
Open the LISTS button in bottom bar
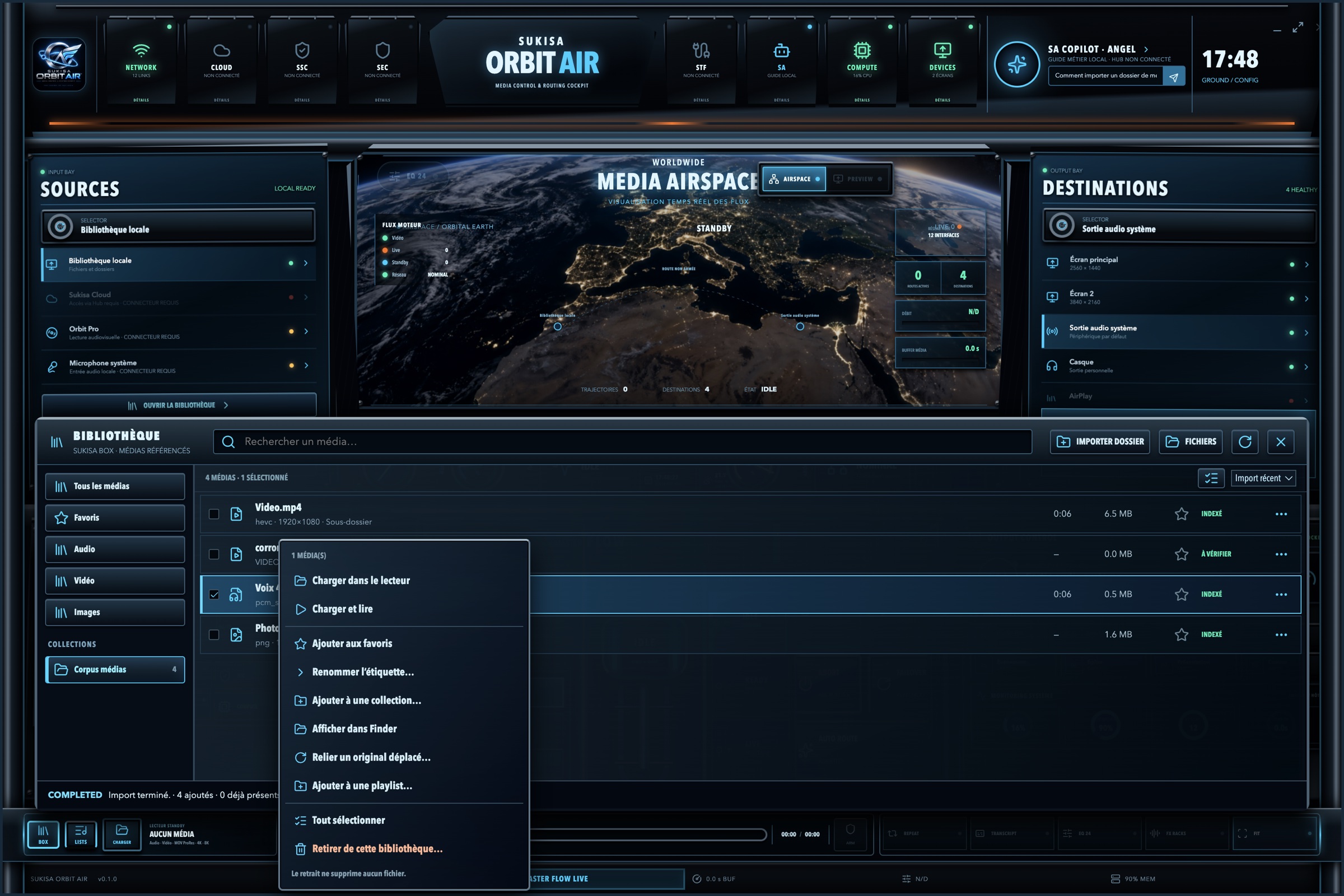tap(81, 834)
